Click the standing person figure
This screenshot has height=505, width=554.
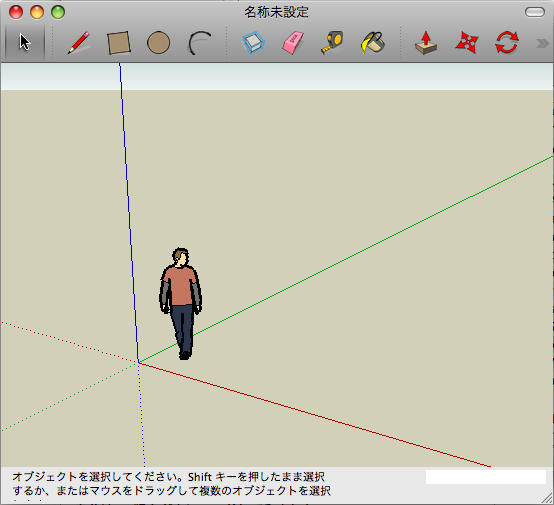click(181, 304)
